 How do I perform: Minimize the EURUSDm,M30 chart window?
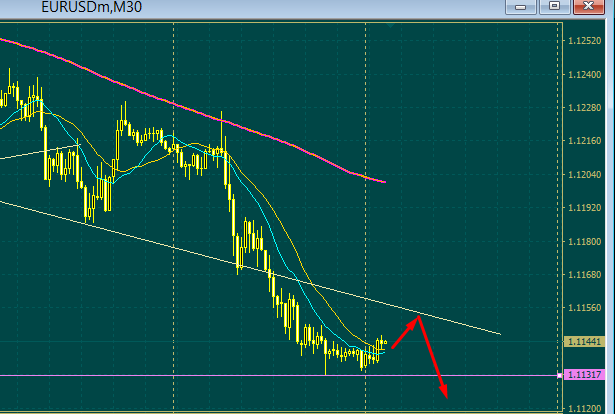[520, 7]
